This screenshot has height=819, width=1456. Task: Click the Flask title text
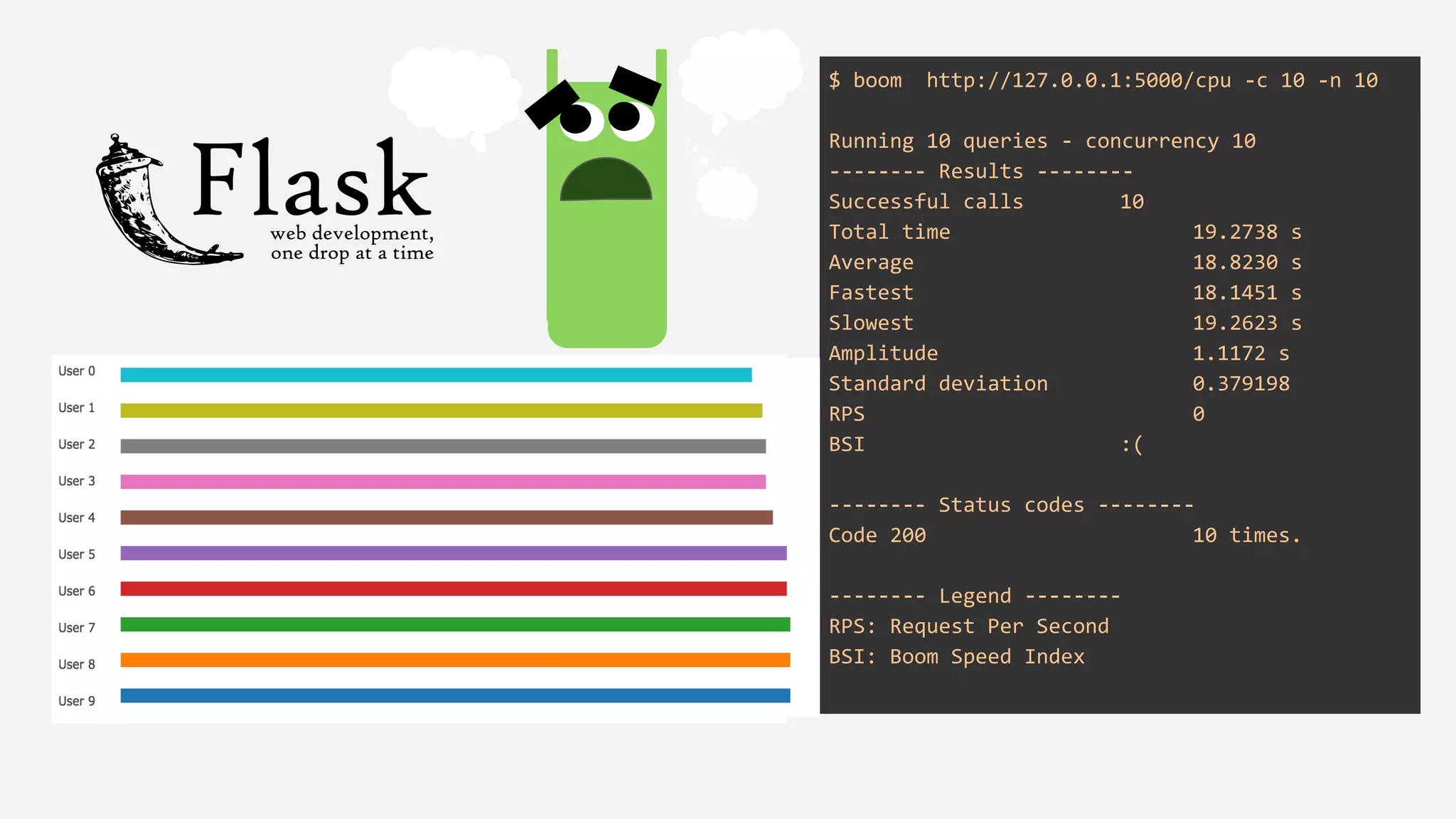pos(311,178)
